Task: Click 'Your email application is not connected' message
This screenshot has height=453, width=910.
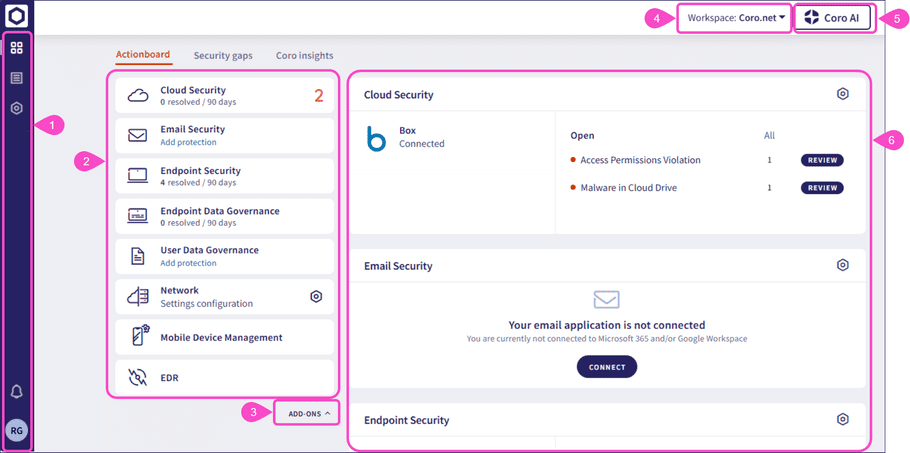Action: [606, 325]
